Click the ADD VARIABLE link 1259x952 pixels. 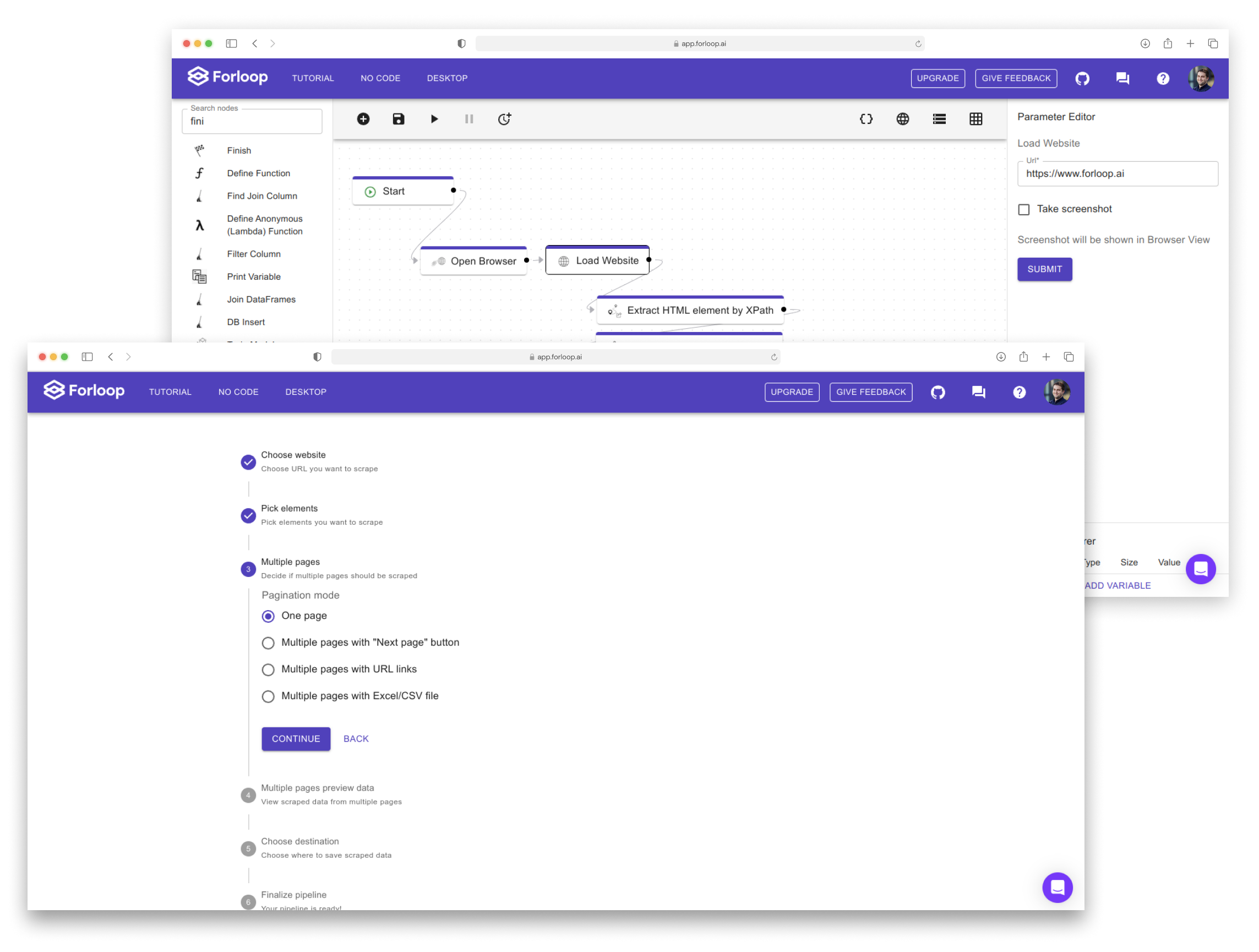point(1118,585)
